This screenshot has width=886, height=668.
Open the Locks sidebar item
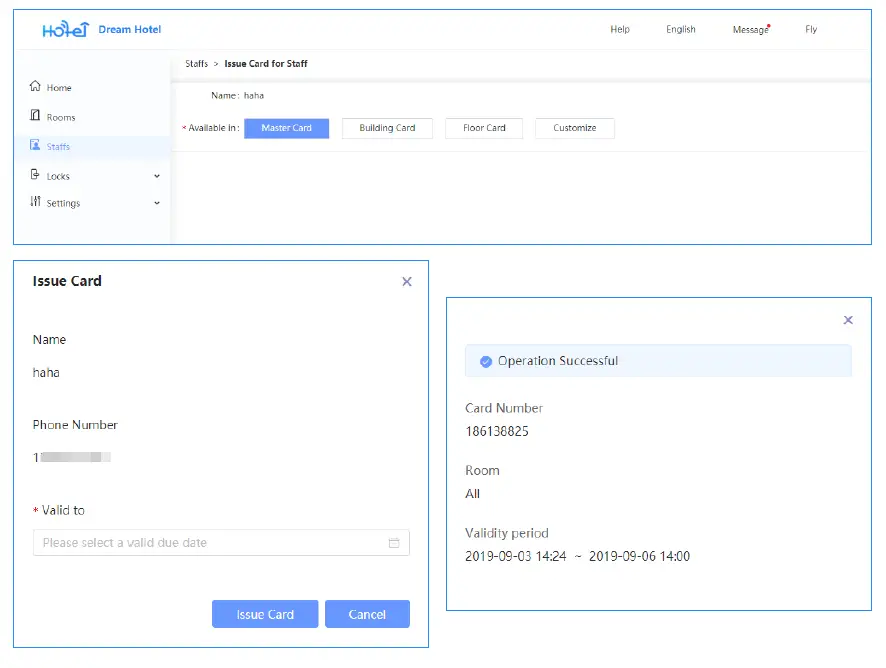58,176
